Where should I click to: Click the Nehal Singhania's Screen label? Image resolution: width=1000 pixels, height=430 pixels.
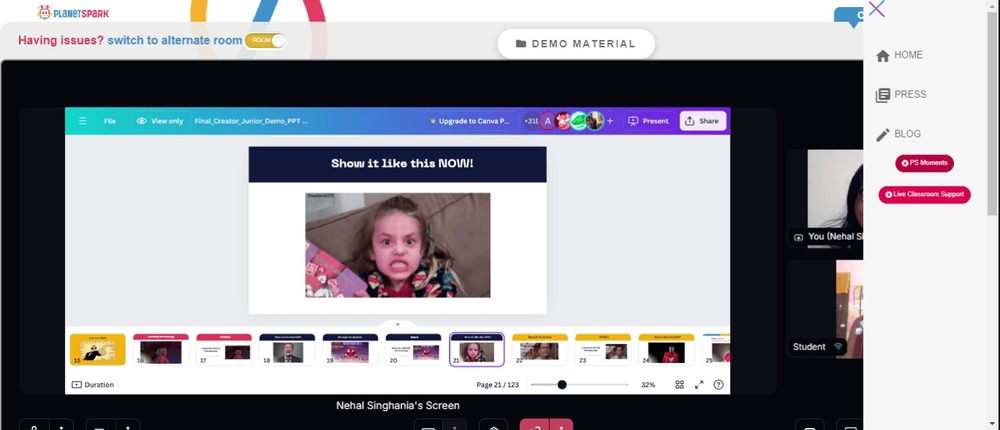coord(397,406)
